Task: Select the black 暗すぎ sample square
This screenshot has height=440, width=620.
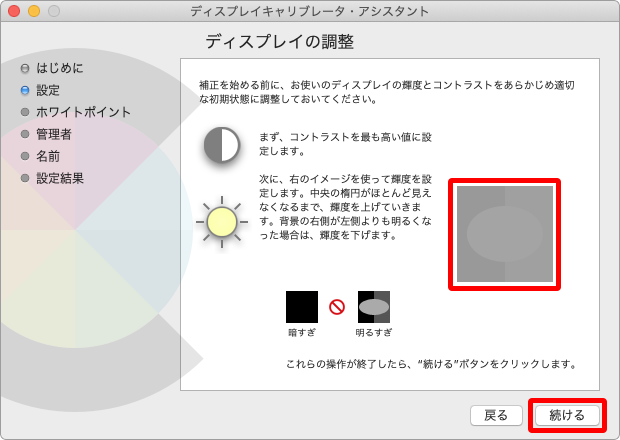Action: click(301, 307)
